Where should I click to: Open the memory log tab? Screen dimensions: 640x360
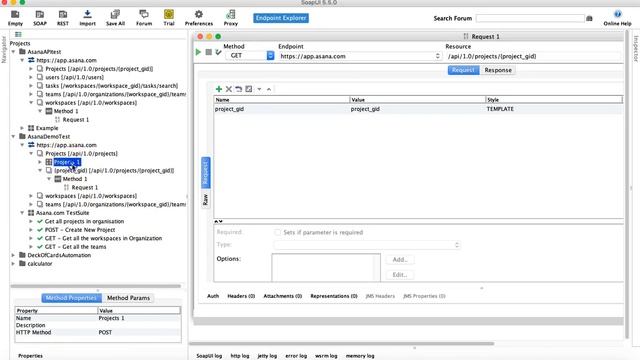point(360,356)
